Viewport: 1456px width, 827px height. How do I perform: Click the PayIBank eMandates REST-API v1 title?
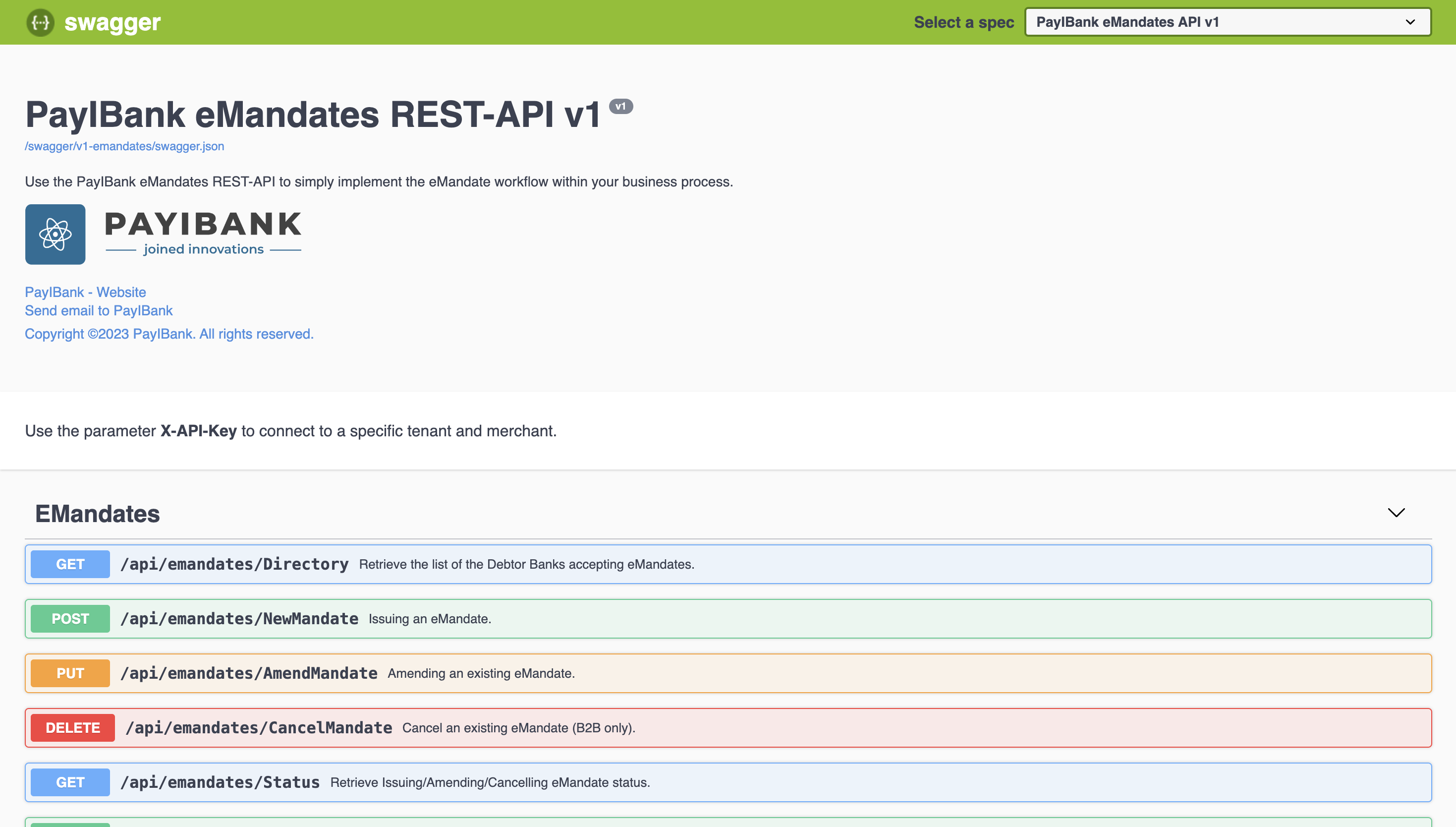pos(312,114)
